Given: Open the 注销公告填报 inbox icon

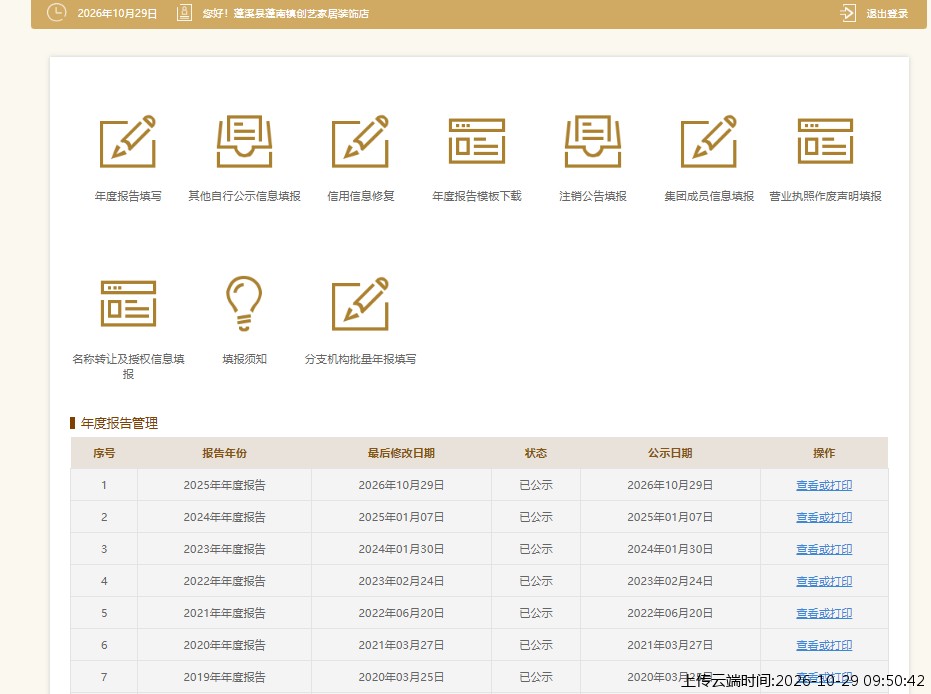Looking at the screenshot, I should click(593, 141).
